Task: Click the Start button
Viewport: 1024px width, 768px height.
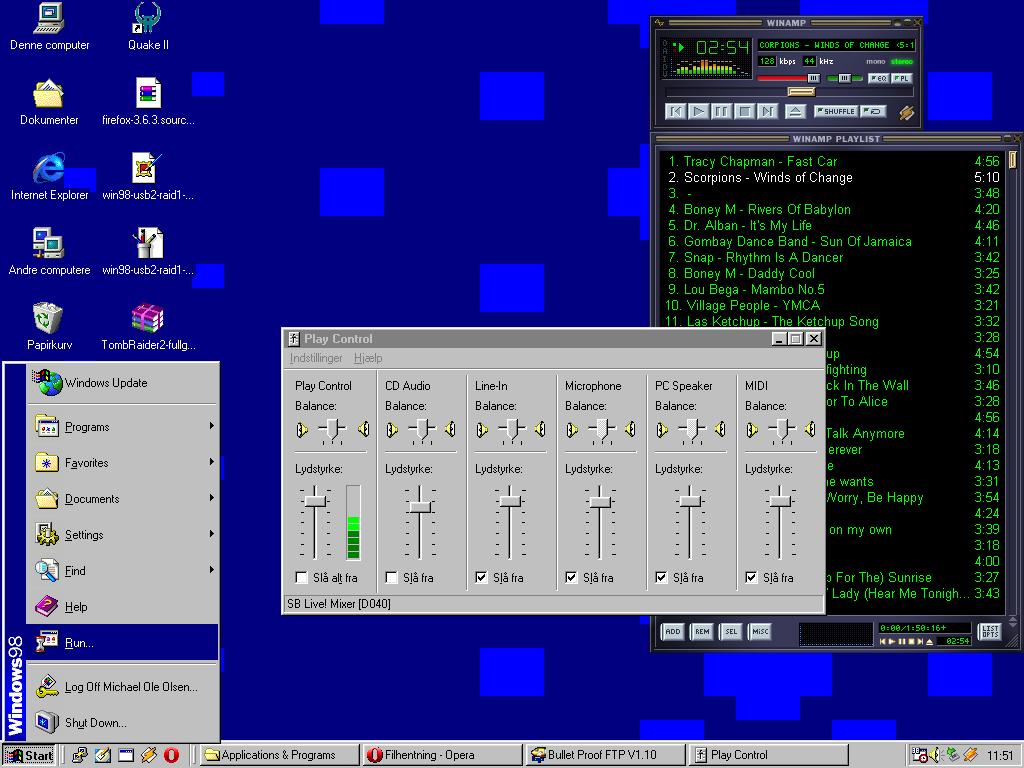Action: 29,755
